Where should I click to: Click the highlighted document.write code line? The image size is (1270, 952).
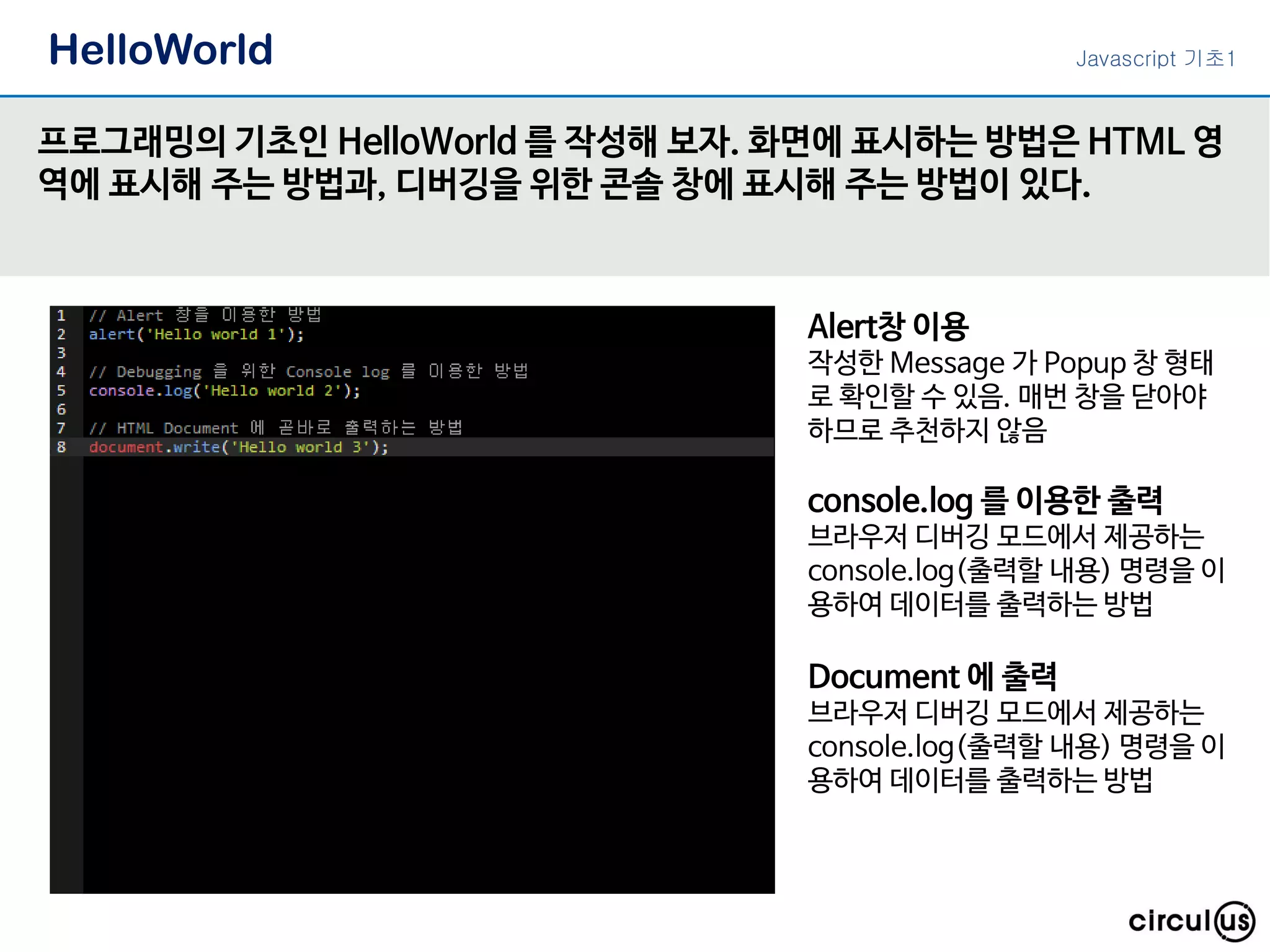[x=239, y=447]
